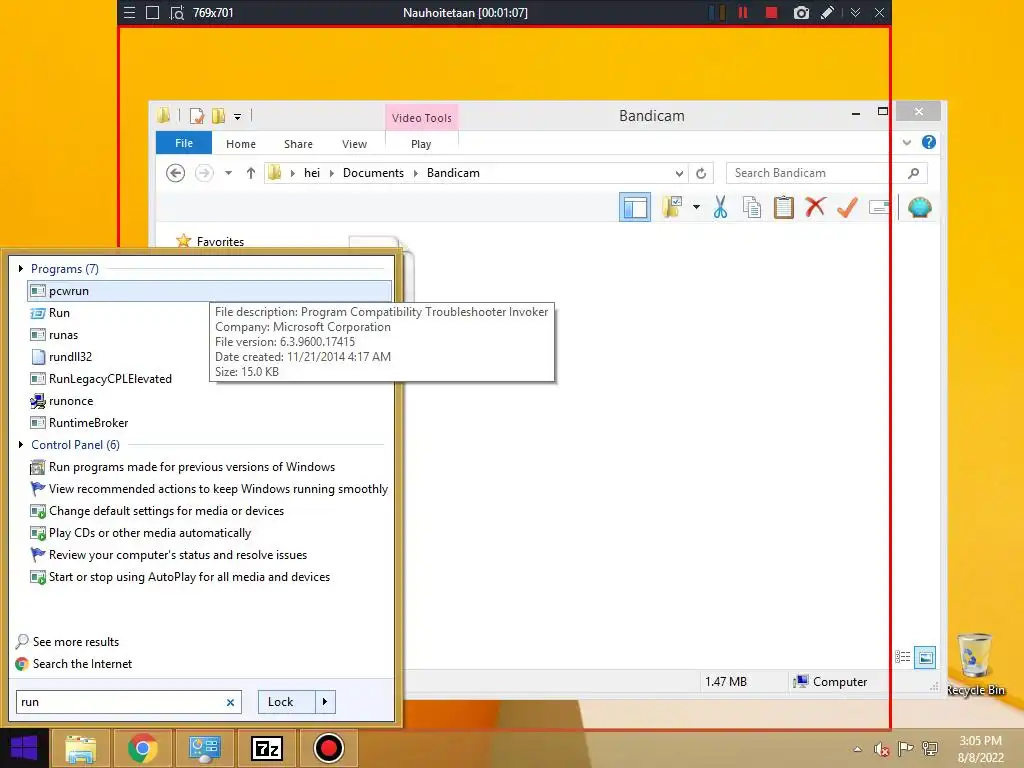1024x768 pixels.
Task: Click the folder options toolbar icon
Action: click(672, 207)
